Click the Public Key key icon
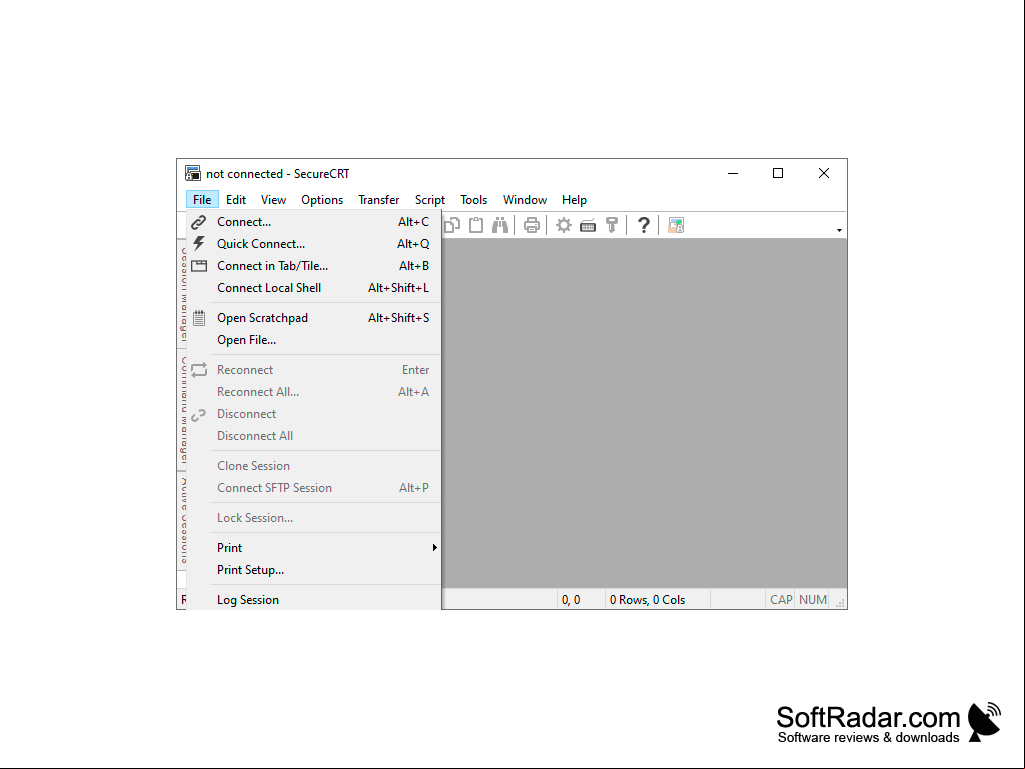This screenshot has width=1025, height=769. tap(612, 226)
